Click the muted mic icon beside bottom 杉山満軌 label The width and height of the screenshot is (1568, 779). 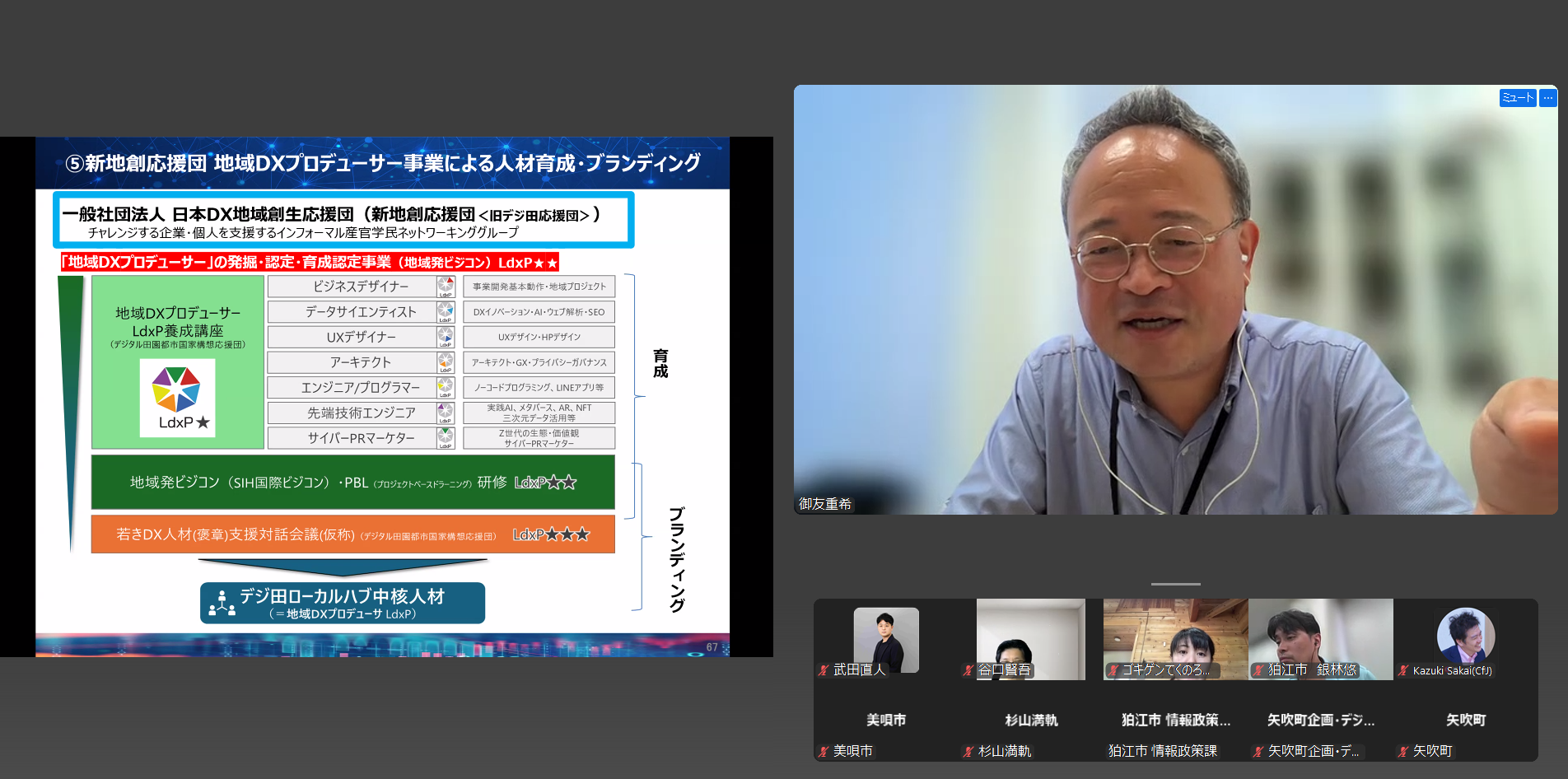click(968, 751)
